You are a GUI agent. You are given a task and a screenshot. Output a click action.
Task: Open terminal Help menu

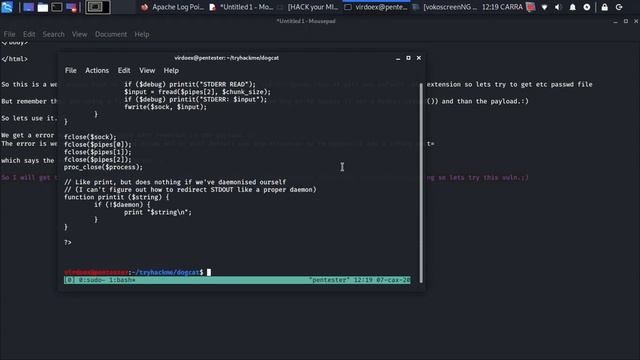(171, 70)
